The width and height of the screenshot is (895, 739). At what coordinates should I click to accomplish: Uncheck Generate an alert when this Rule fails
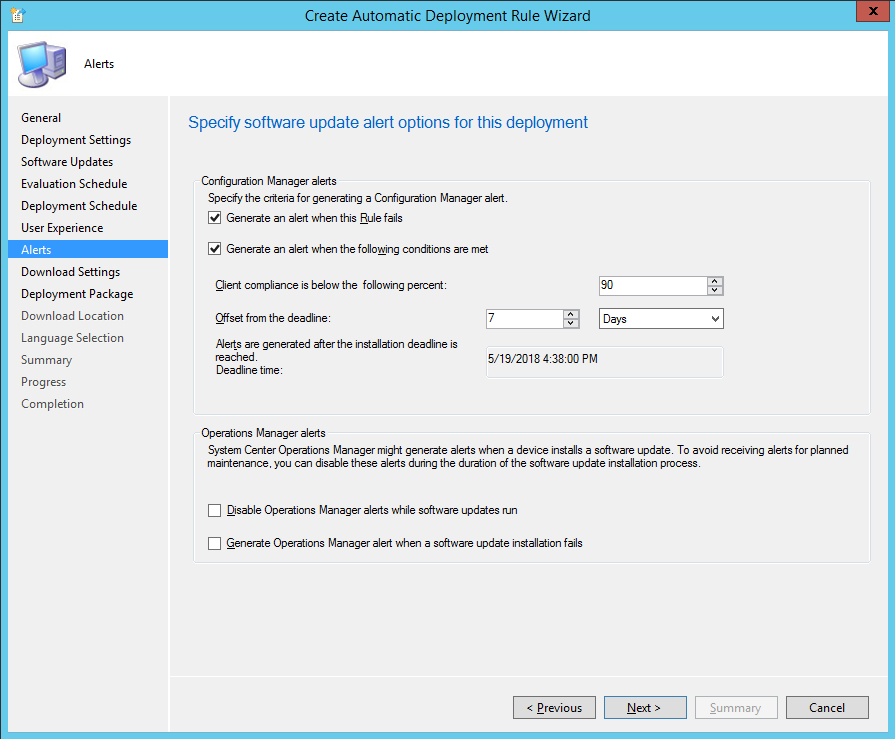click(215, 218)
